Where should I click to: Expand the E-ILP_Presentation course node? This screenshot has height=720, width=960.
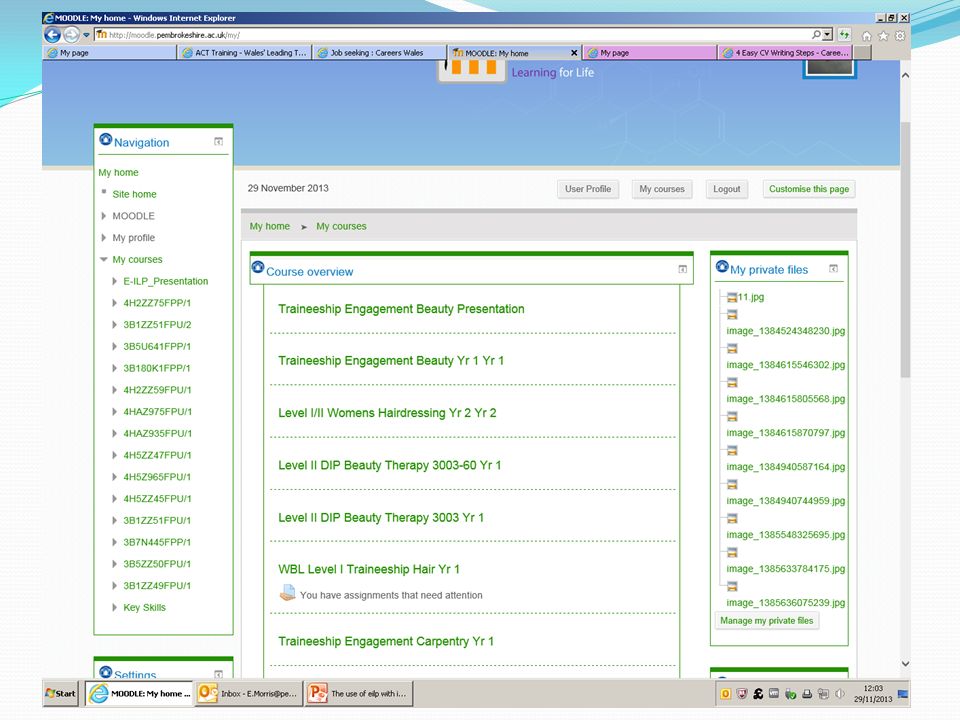coord(114,281)
